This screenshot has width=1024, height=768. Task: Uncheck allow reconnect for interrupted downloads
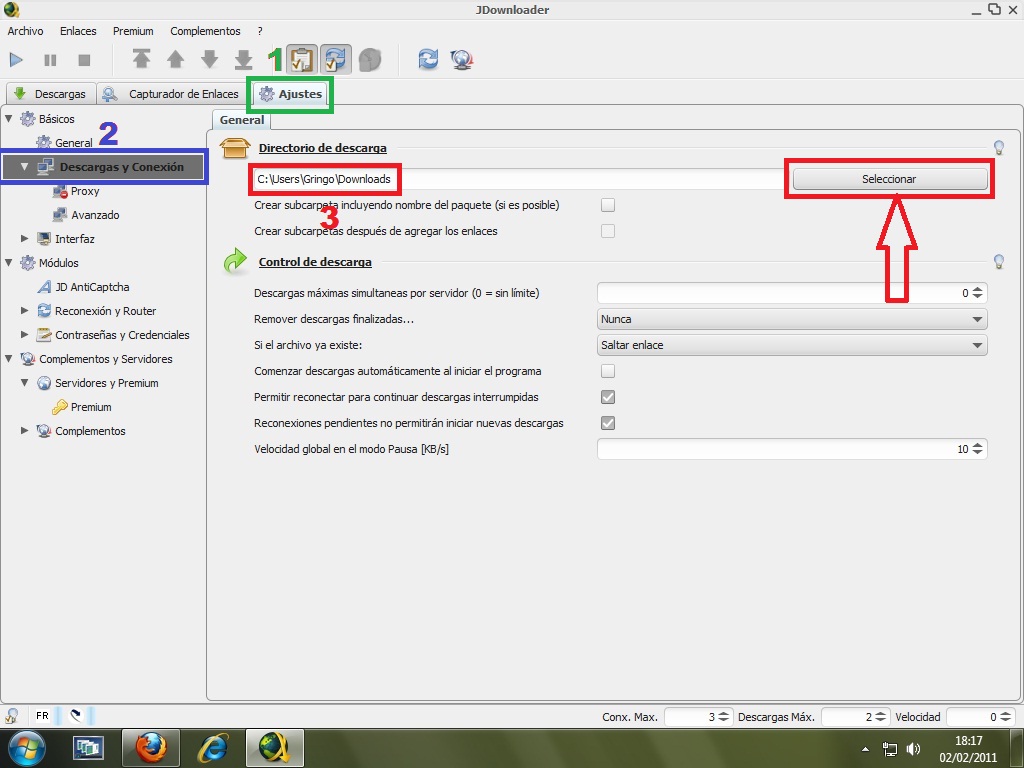[x=608, y=397]
